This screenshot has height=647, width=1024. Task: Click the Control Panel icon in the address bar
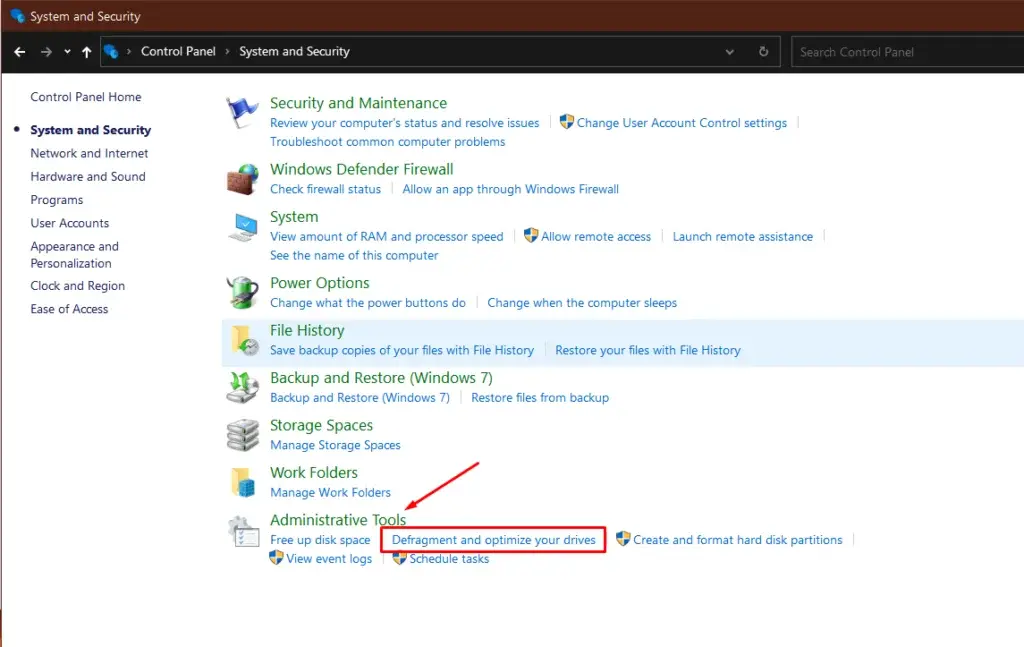click(x=111, y=52)
